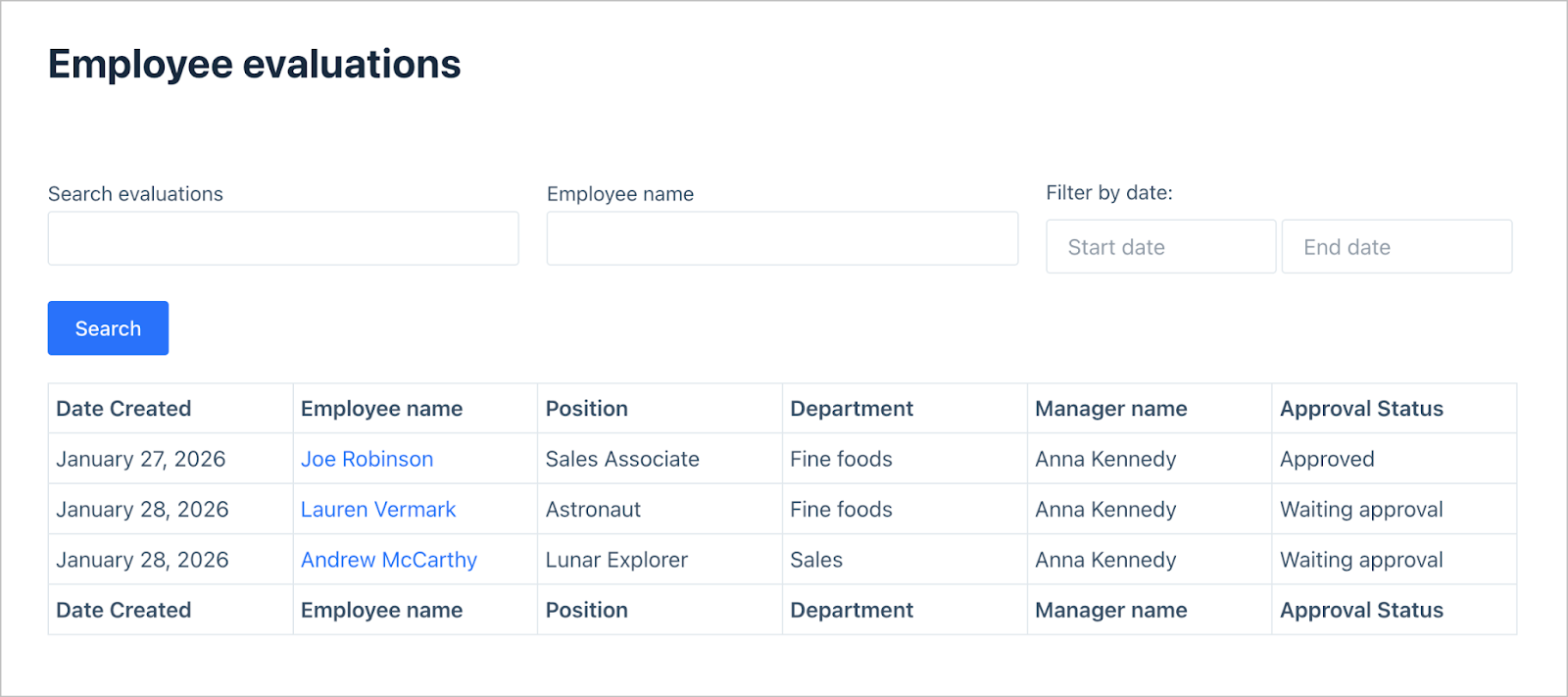This screenshot has width=1568, height=697.
Task: Select the Lunar Explorer position cell
Action: (x=616, y=559)
